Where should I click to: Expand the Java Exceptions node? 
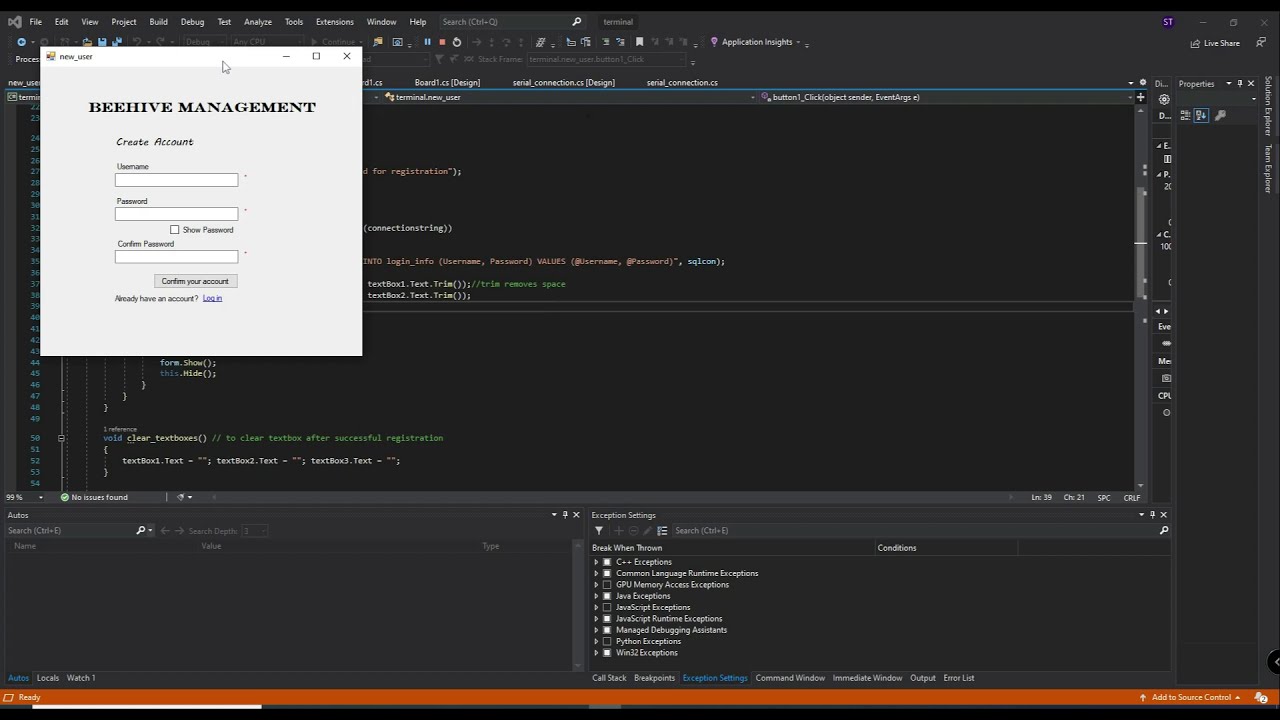[x=596, y=596]
